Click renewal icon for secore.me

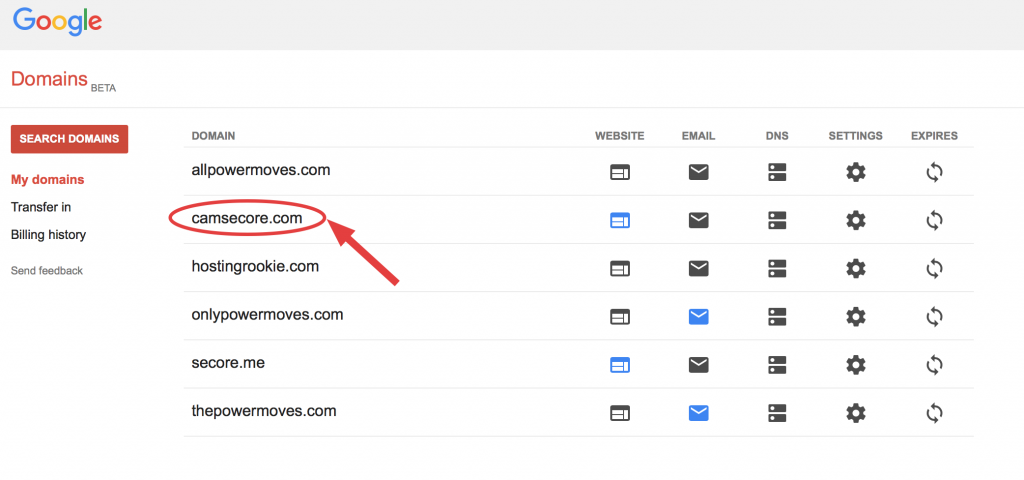tap(935, 365)
